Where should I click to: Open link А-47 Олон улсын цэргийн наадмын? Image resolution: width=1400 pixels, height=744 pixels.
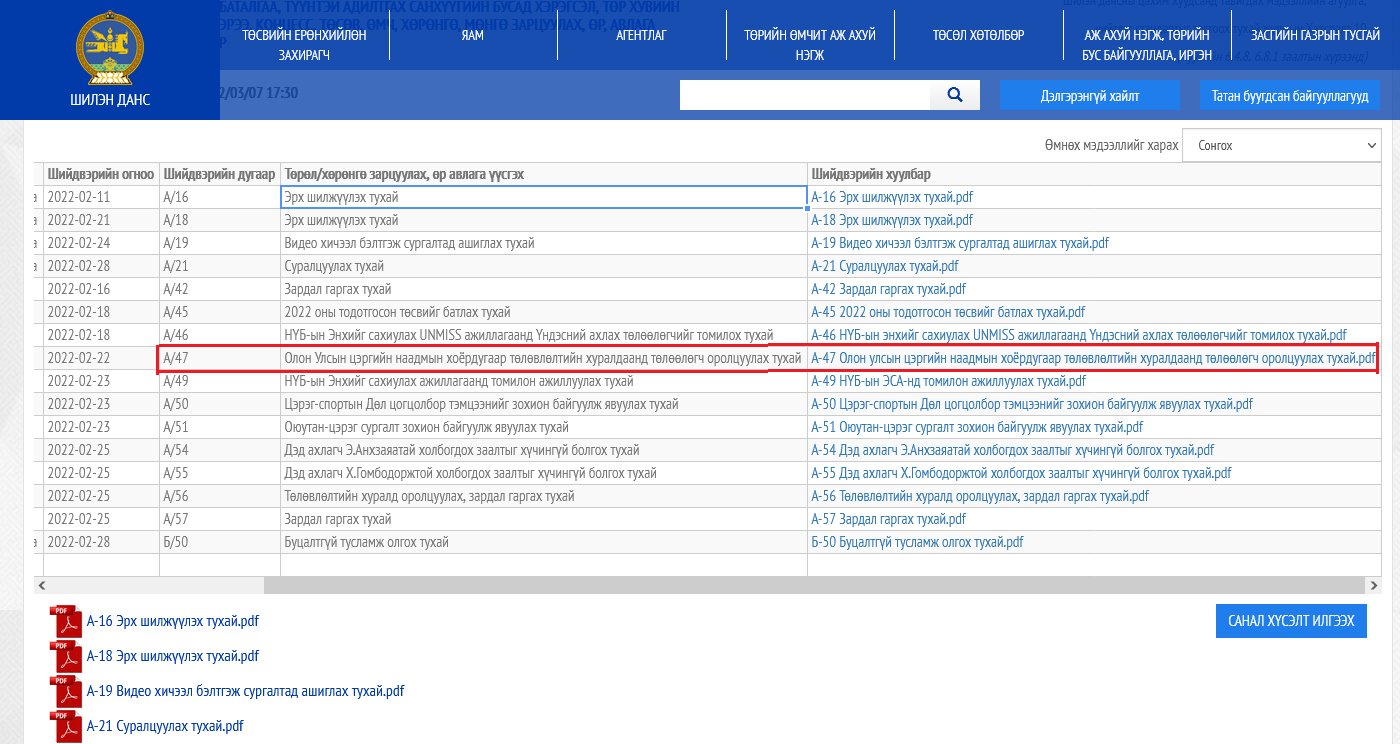click(1093, 358)
